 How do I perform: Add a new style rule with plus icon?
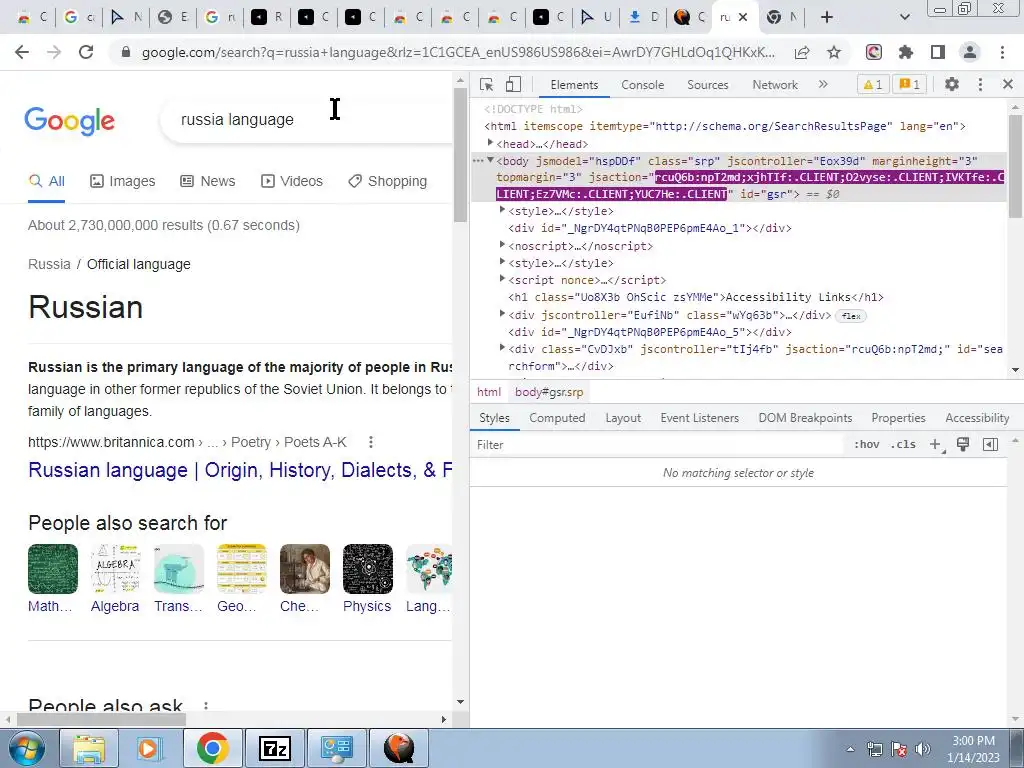[935, 445]
